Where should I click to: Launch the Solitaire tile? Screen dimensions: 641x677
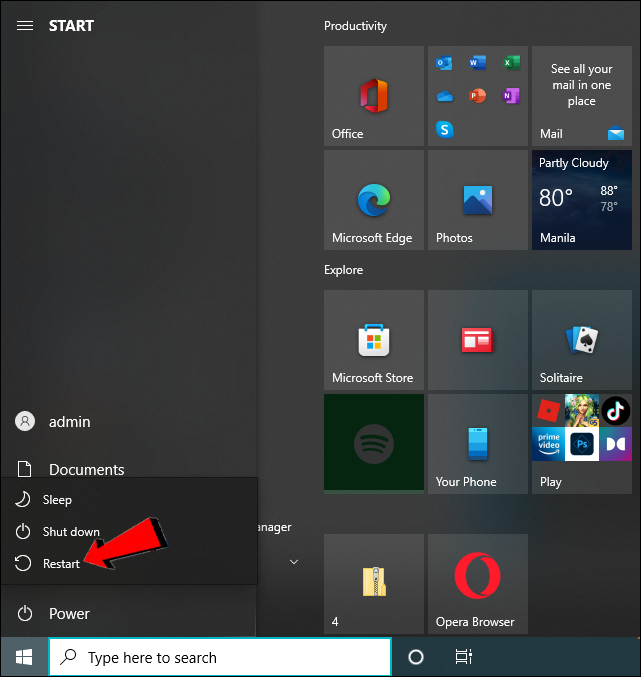[x=582, y=340]
